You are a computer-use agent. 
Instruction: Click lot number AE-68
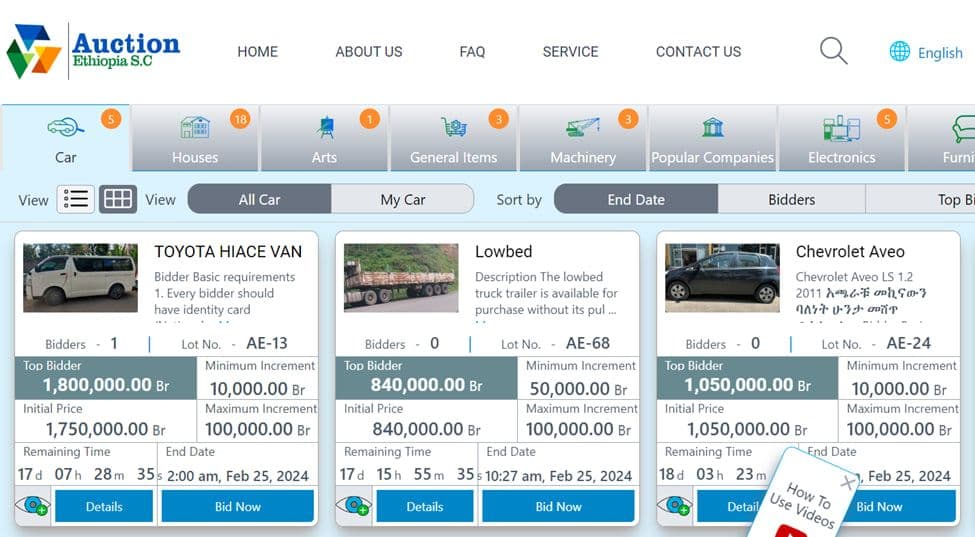tap(588, 343)
